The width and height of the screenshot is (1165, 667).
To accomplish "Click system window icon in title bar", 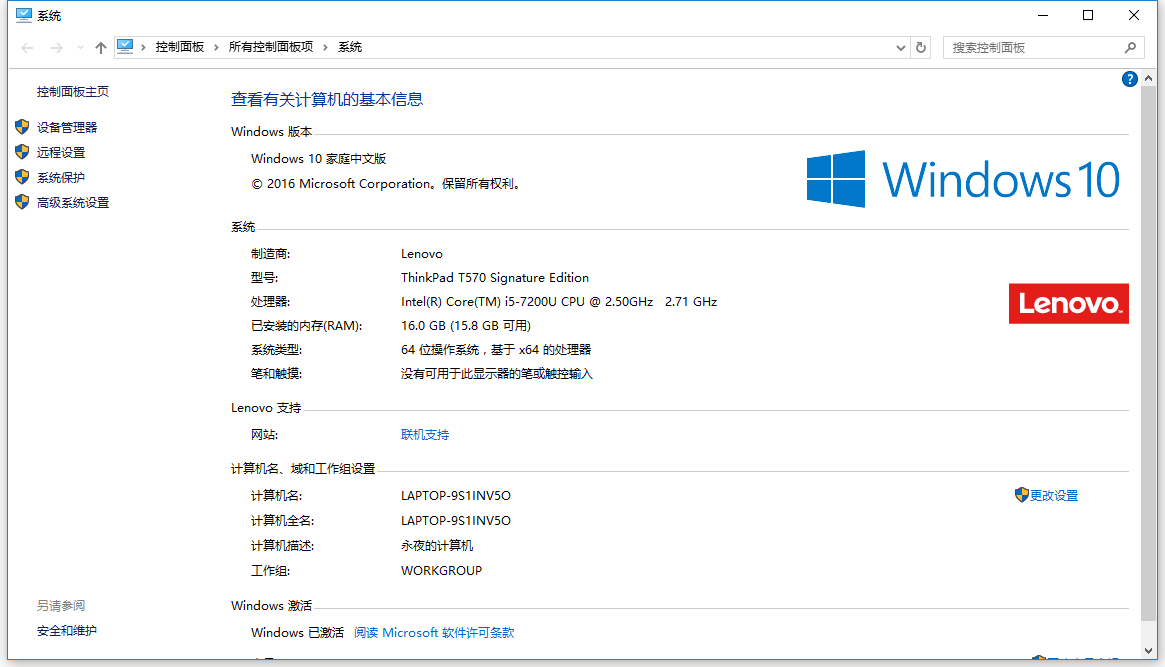I will [24, 15].
